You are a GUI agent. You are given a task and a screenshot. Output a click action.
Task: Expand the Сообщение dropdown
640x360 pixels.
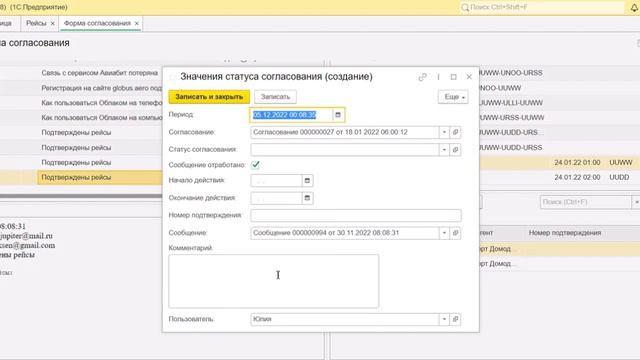444,233
